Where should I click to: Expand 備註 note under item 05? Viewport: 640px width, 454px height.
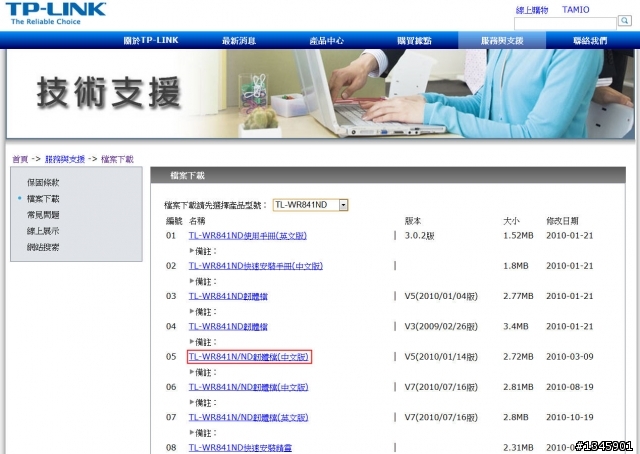[x=203, y=372]
